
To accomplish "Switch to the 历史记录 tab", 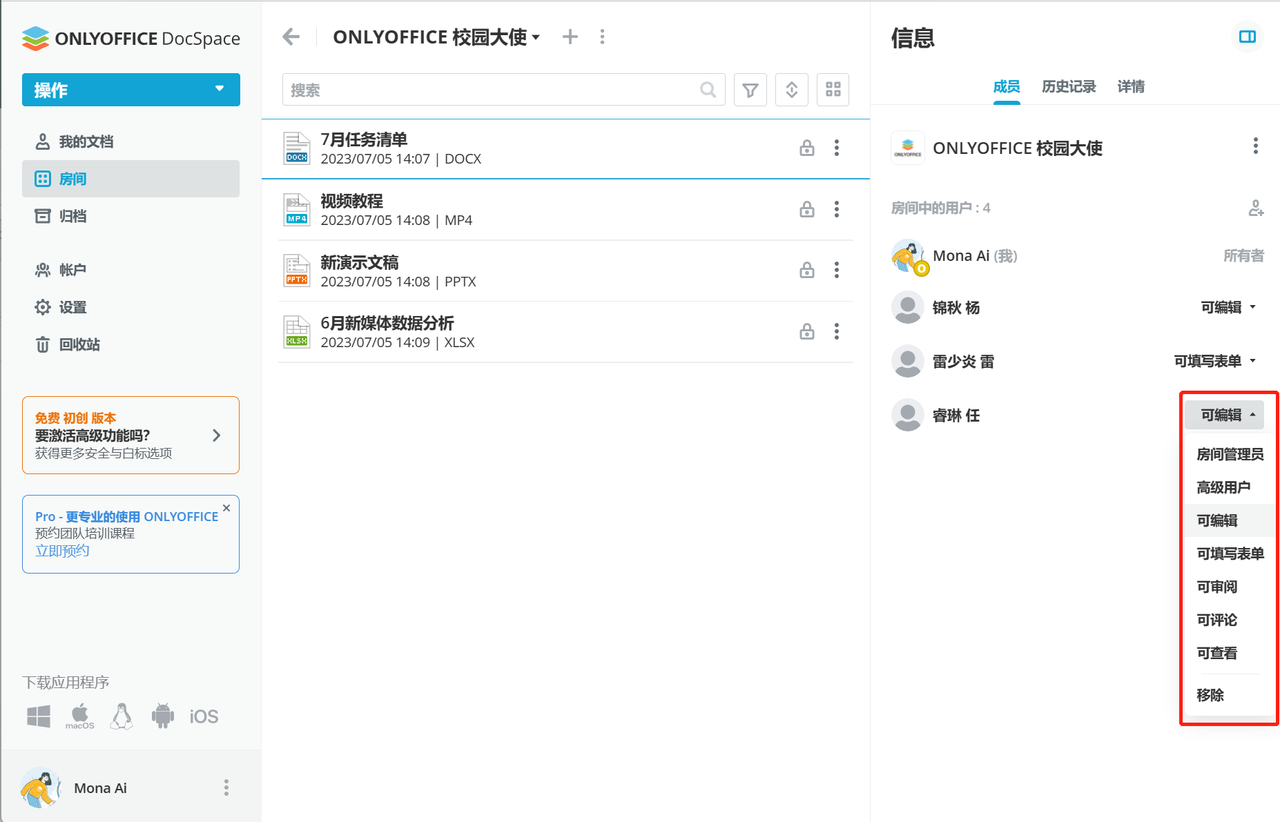I will click(x=1069, y=87).
